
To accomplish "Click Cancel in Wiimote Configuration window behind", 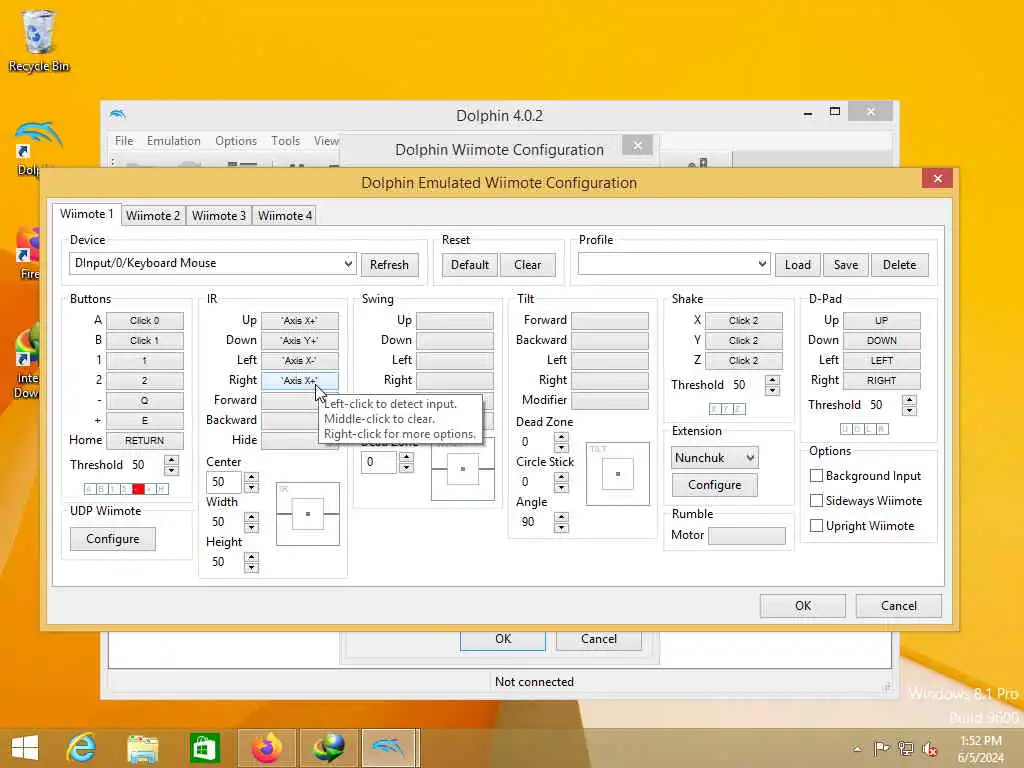I will (598, 639).
